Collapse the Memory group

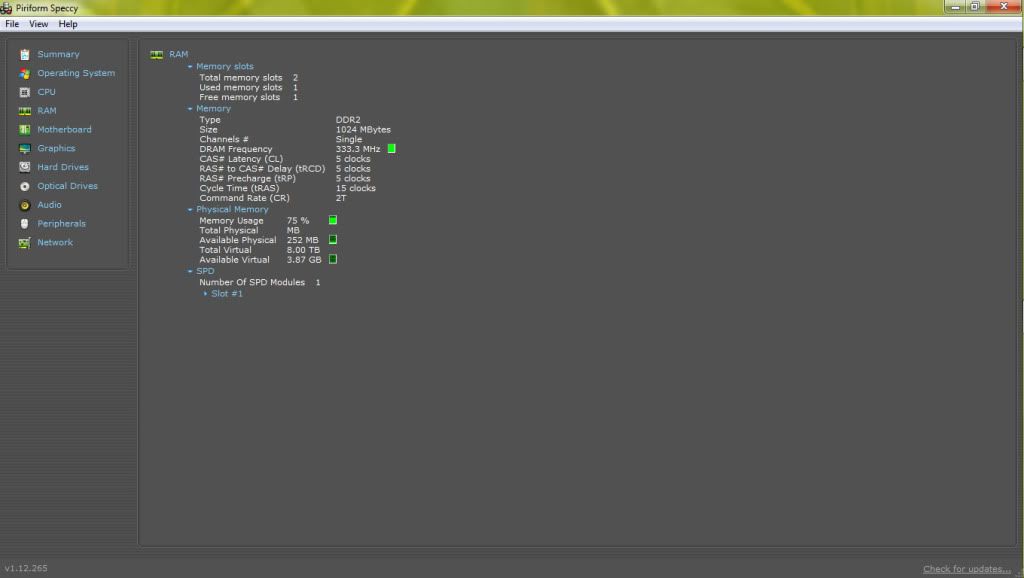pyautogui.click(x=190, y=109)
